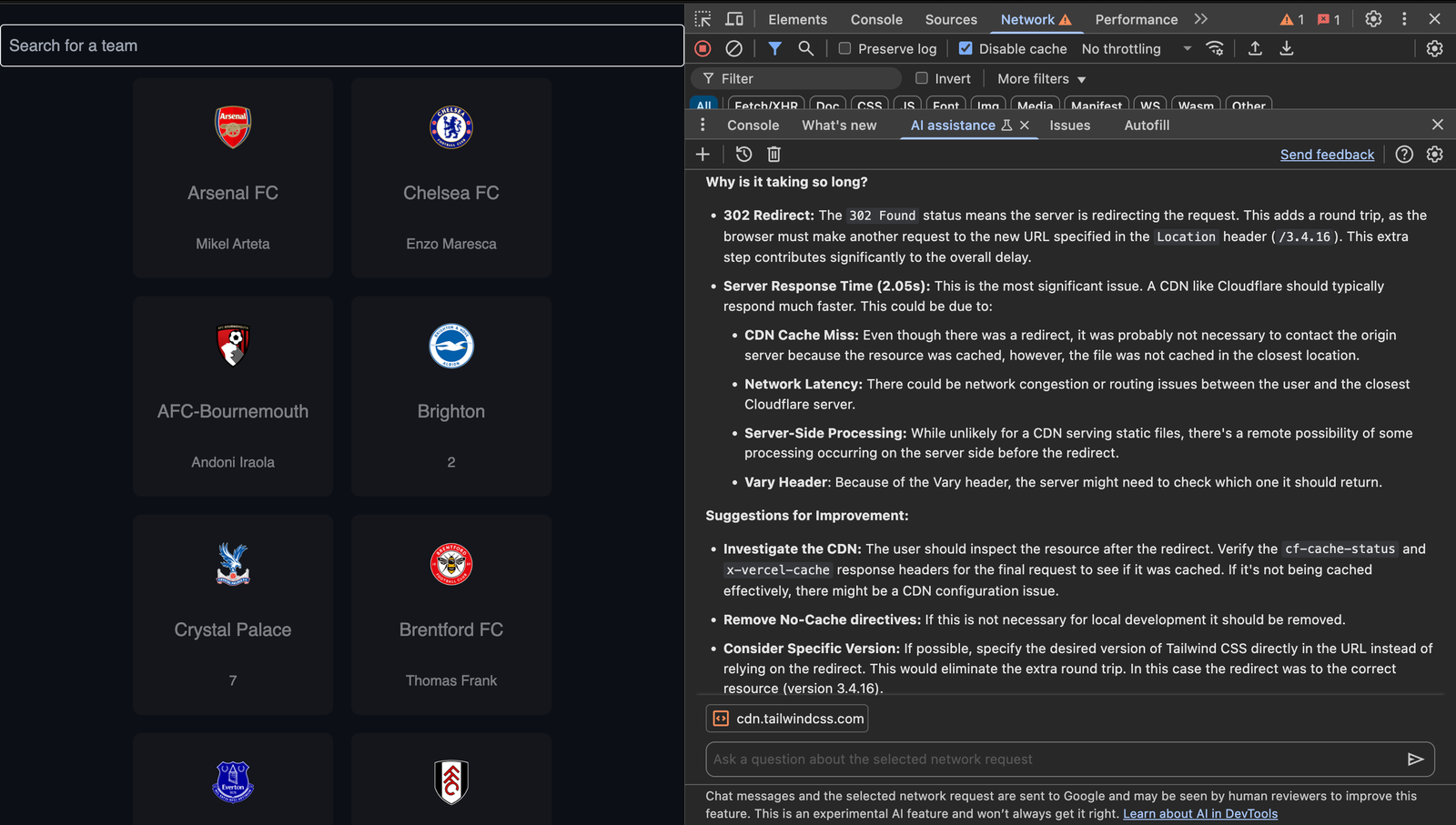The image size is (1456, 825).
Task: Switch to the Elements tab
Action: point(797,19)
